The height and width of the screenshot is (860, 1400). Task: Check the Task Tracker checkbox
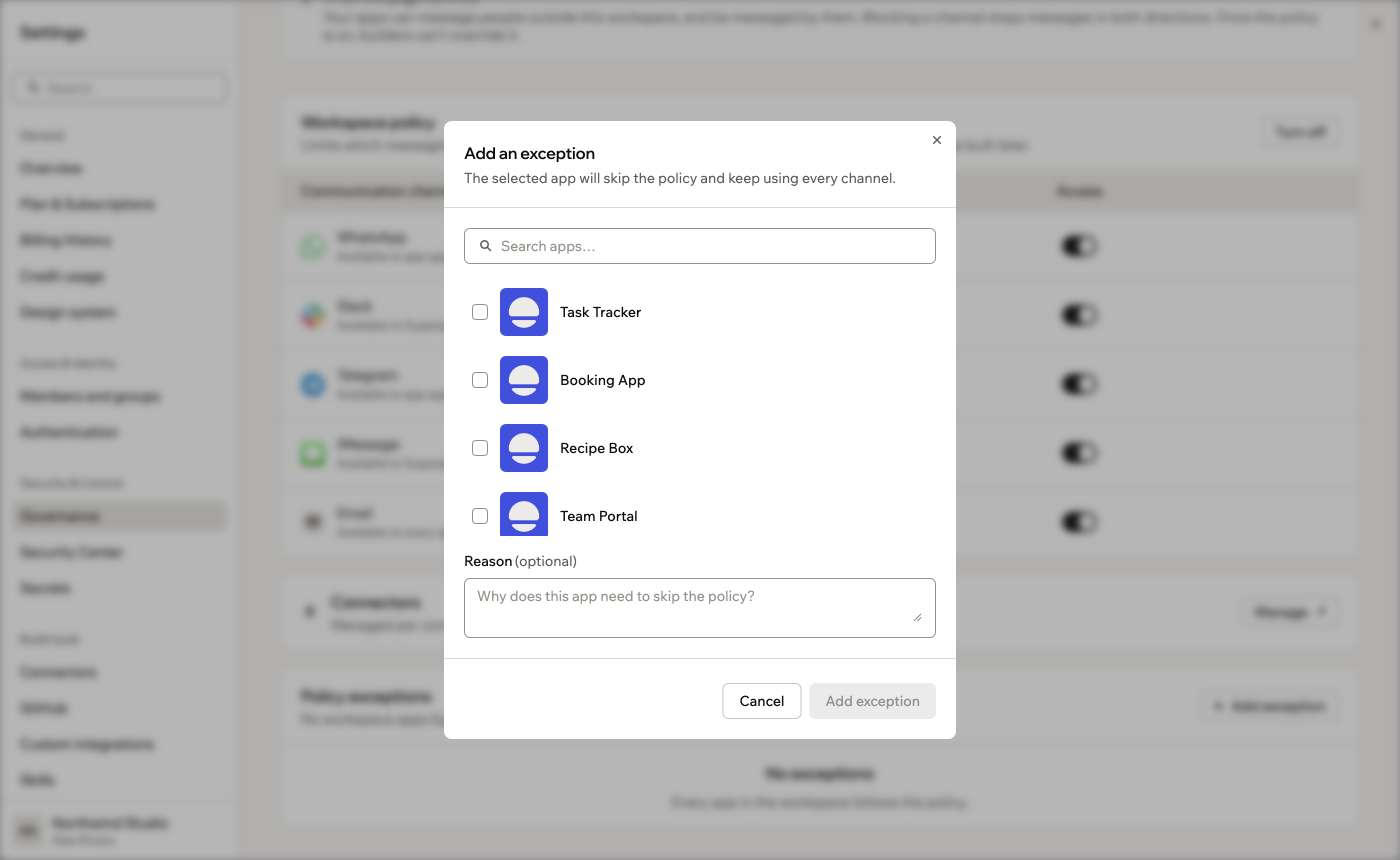point(480,312)
